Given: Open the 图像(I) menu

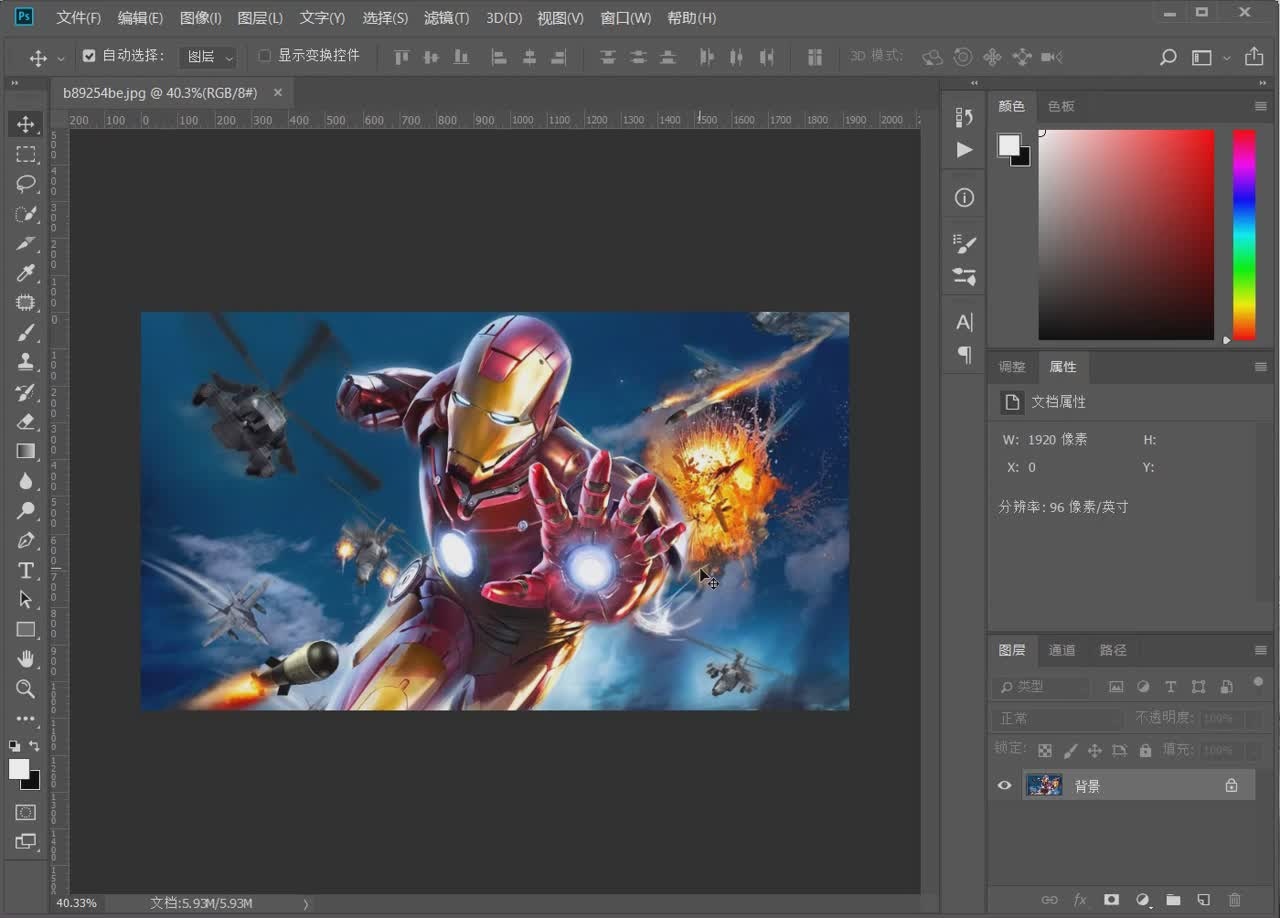Looking at the screenshot, I should [x=201, y=18].
